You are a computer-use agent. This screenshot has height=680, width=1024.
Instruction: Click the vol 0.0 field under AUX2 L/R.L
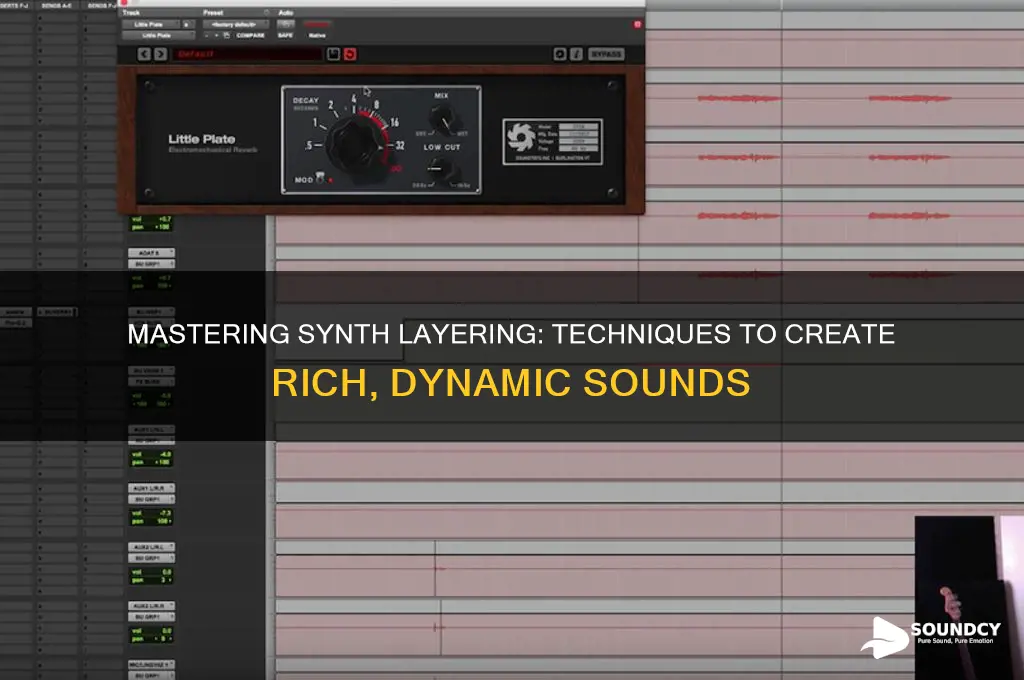point(151,572)
